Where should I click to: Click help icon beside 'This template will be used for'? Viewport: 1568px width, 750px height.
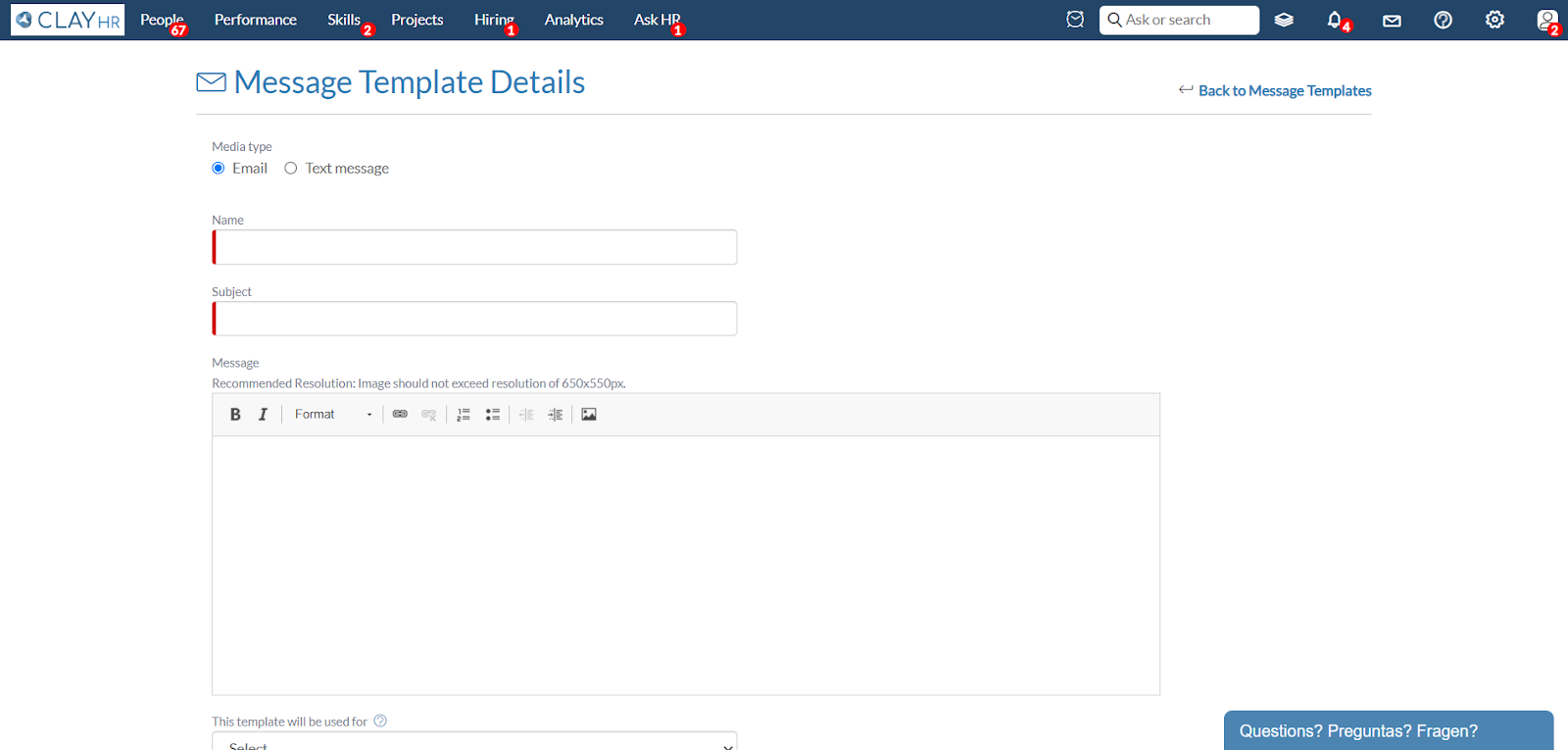click(380, 721)
